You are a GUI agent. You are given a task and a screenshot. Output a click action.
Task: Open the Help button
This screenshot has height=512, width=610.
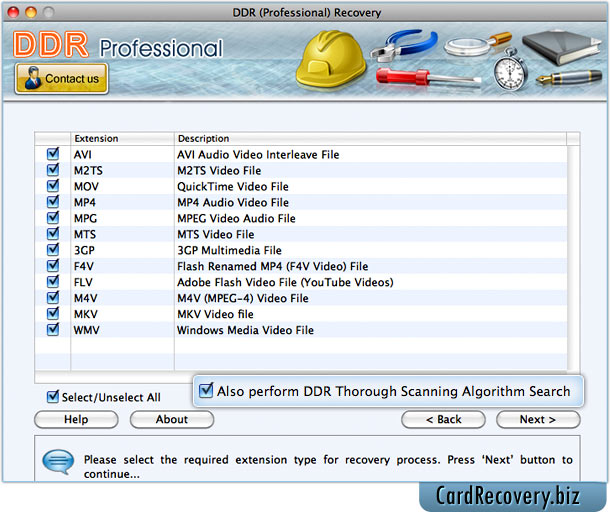(x=76, y=419)
